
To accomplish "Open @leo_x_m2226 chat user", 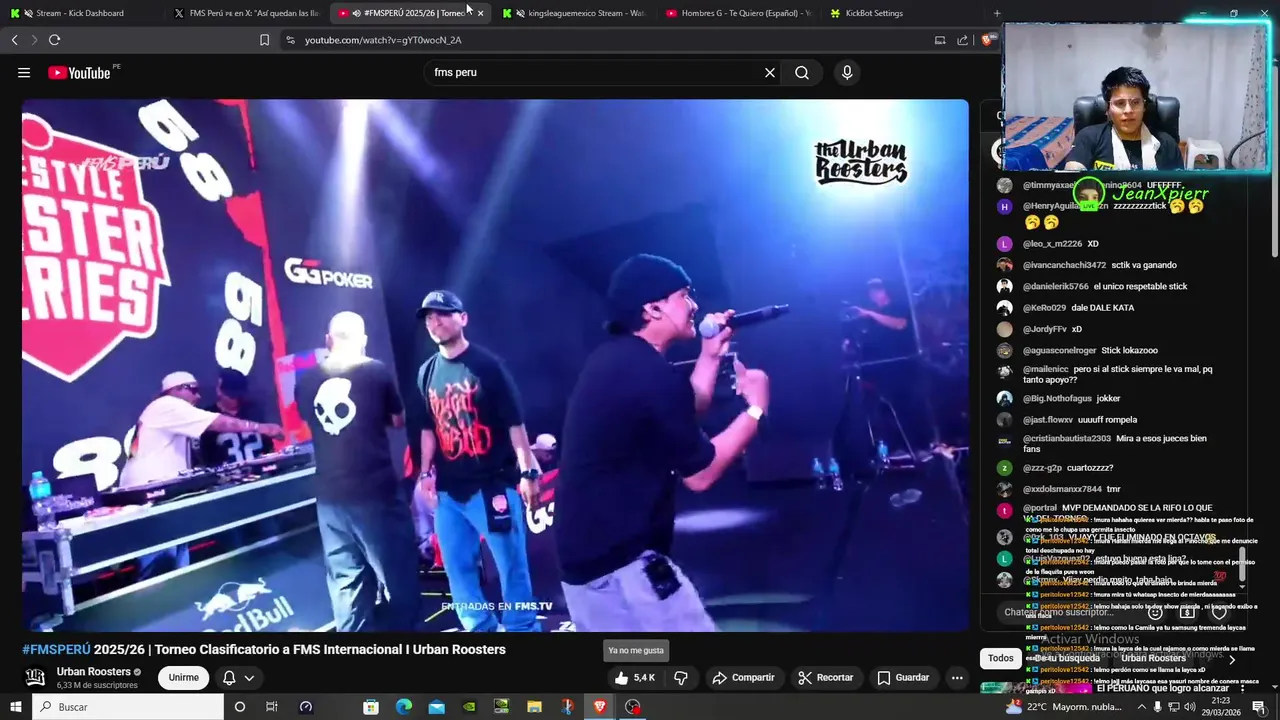I will [1052, 244].
